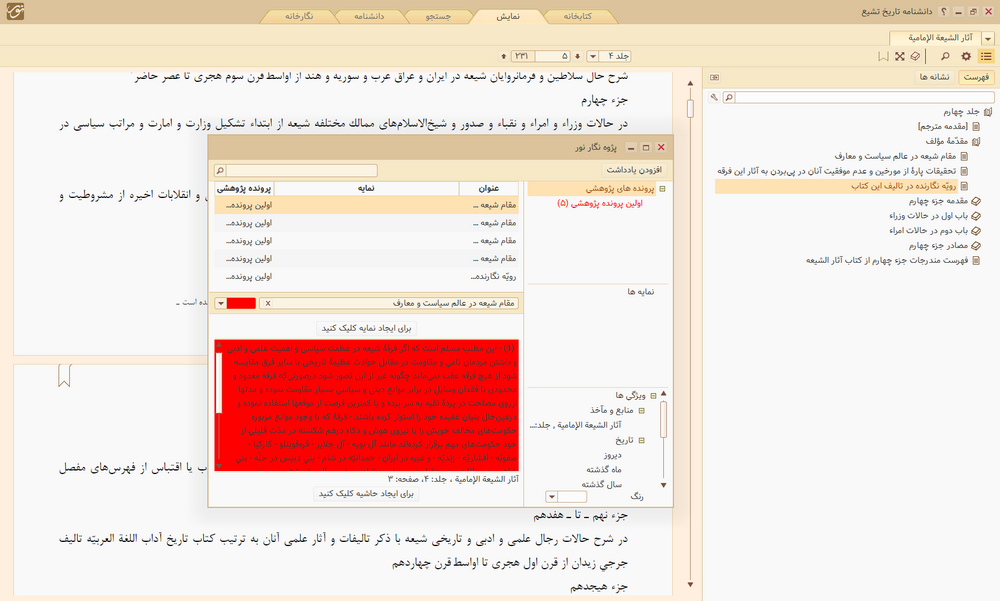
Task: Select '[مقدمه مترجم]' in index
Action: coord(943,126)
